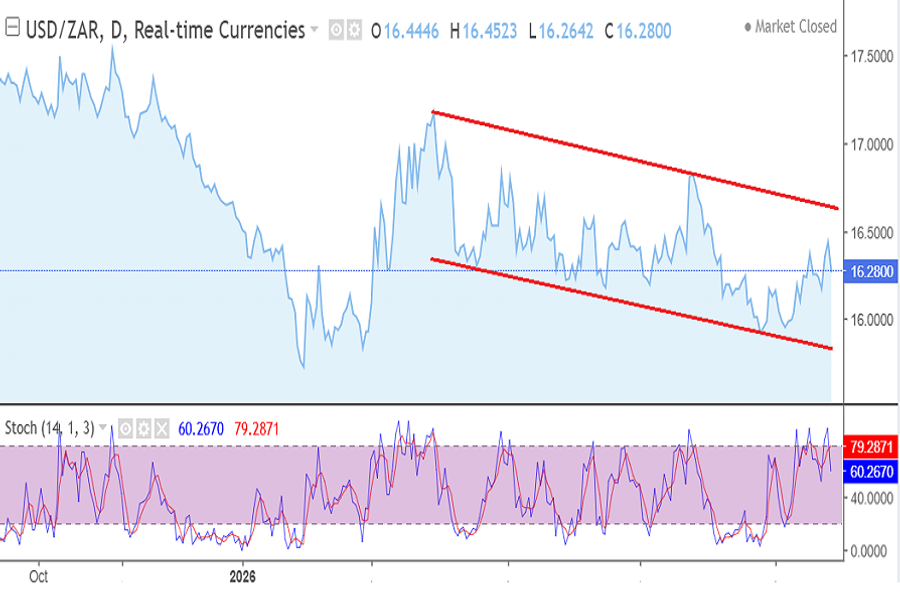
Task: Remove the Stoch indicator with X
Action: coord(162,428)
